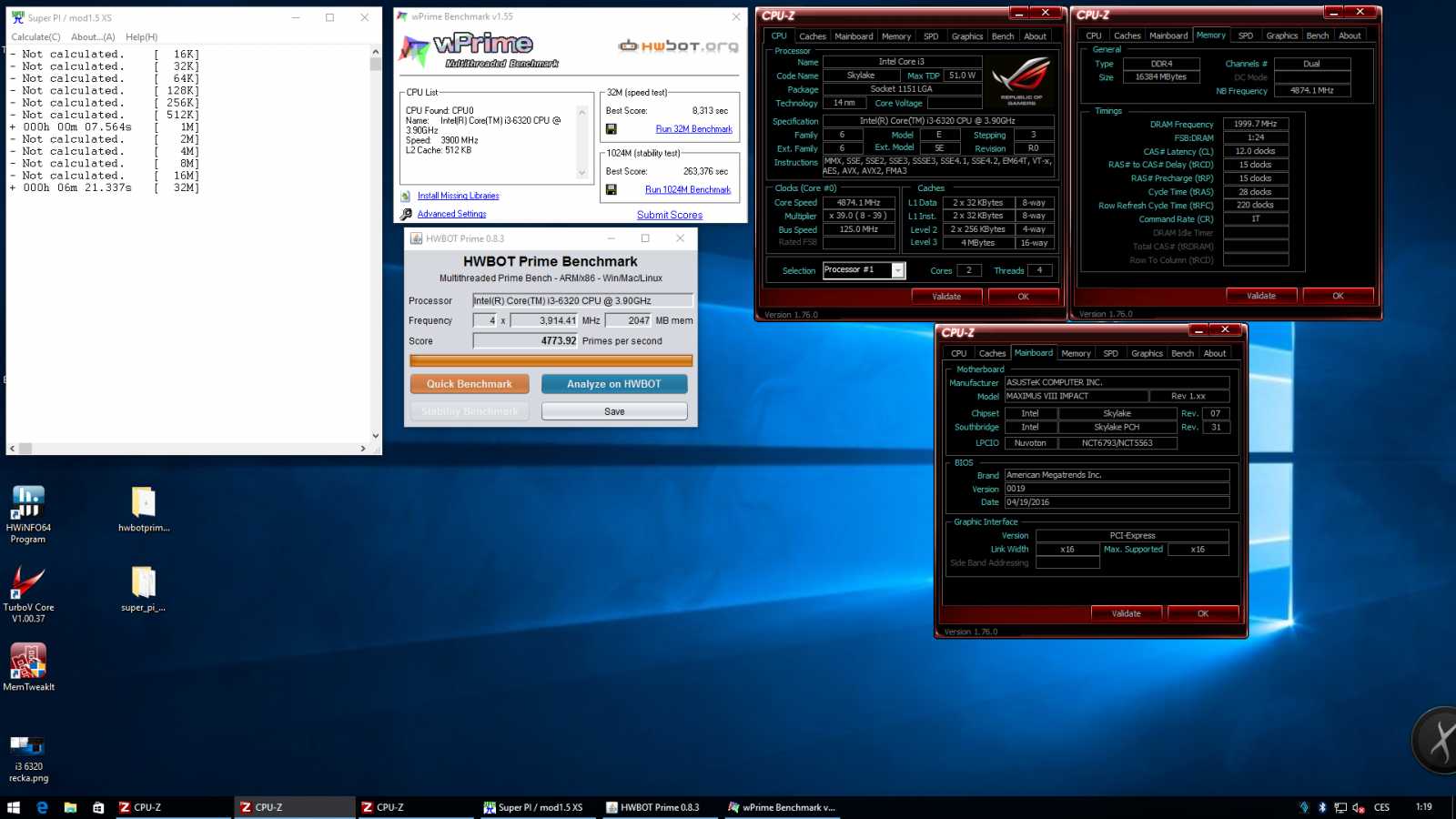Open Advanced Settings link in wPrime
This screenshot has width=1456, height=819.
tap(451, 214)
